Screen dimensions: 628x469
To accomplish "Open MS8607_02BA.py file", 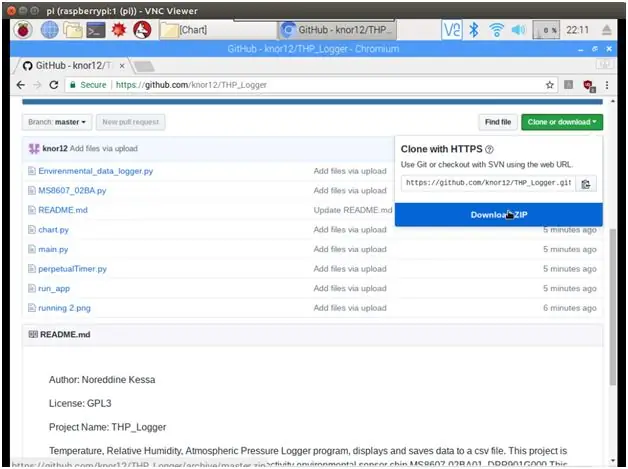I will pyautogui.click(x=72, y=191).
